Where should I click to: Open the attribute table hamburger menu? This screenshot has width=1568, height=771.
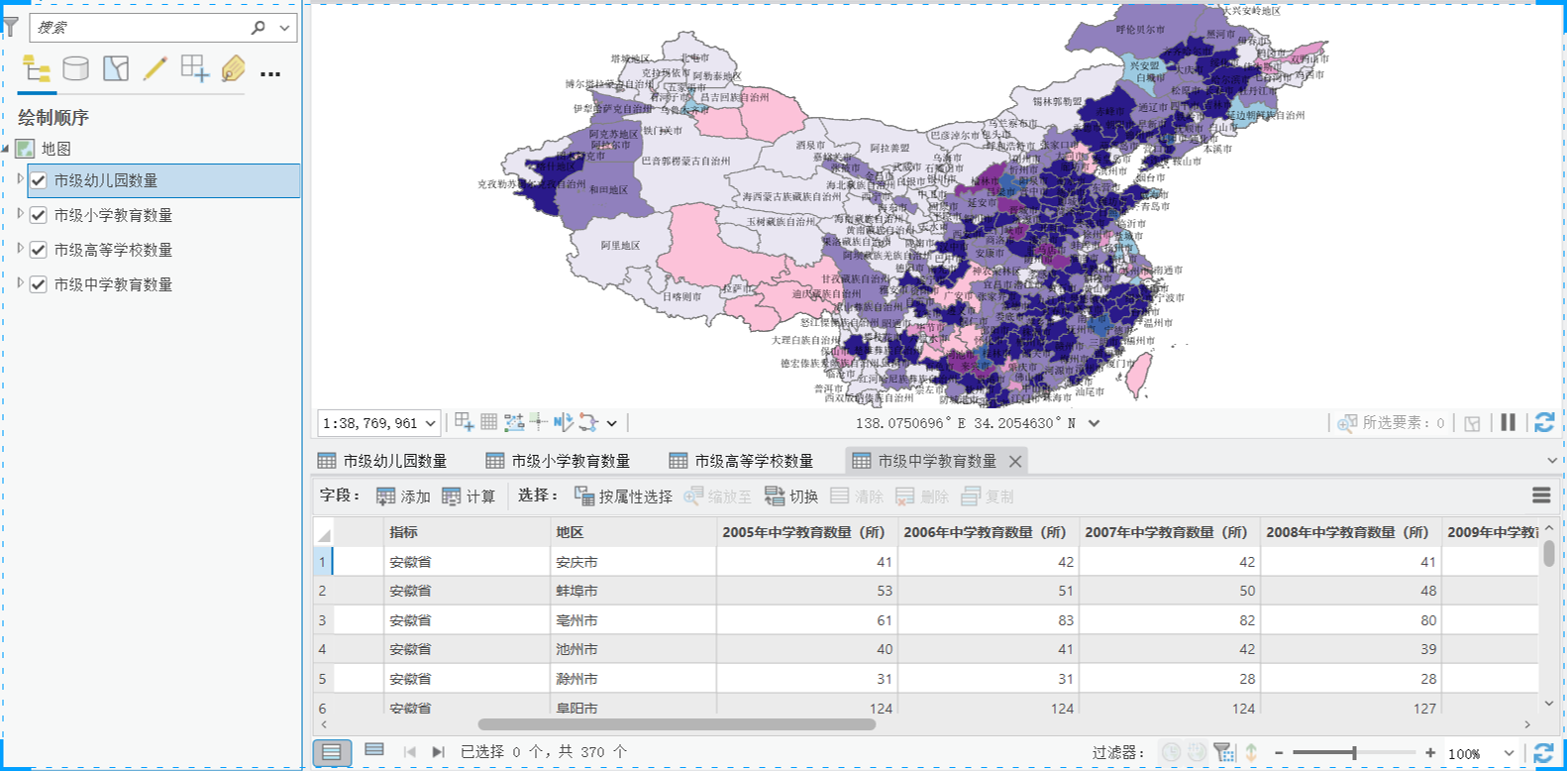1541,496
